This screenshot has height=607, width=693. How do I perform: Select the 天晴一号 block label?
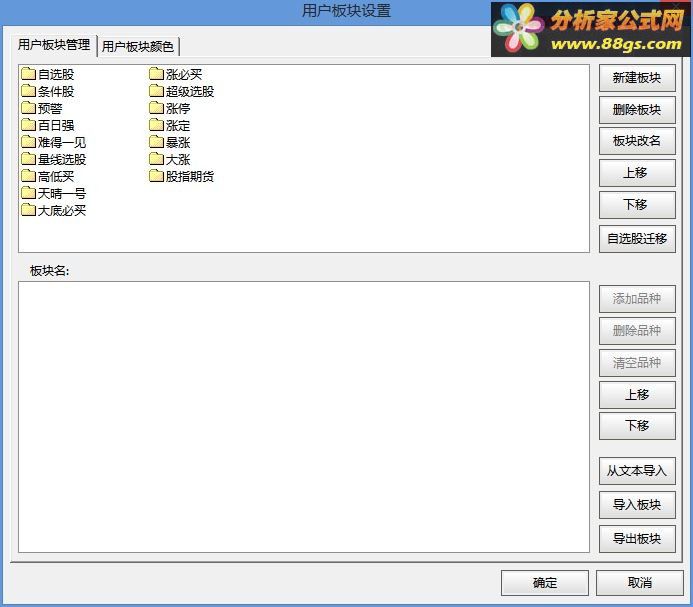62,194
